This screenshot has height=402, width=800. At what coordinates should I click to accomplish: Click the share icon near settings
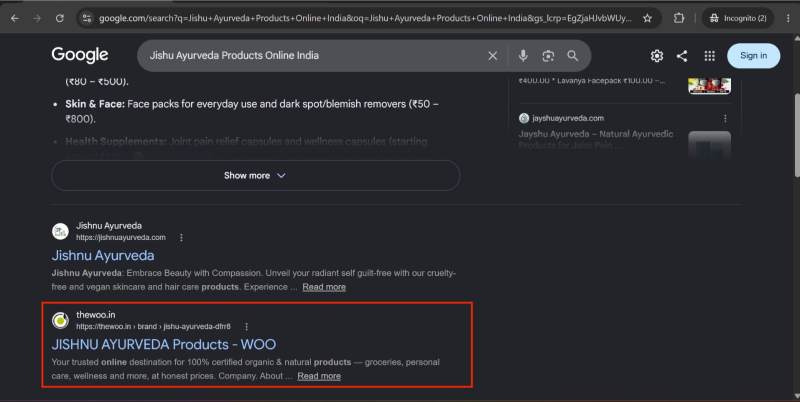(682, 56)
